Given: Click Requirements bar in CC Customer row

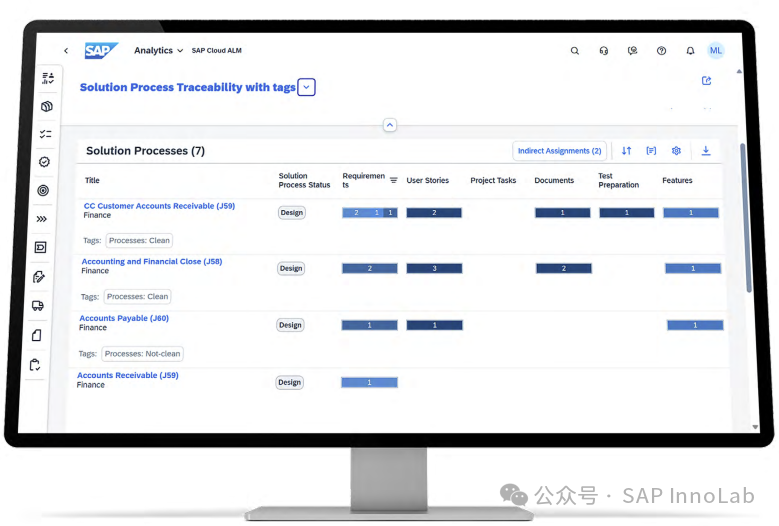Looking at the screenshot, I should (x=370, y=213).
